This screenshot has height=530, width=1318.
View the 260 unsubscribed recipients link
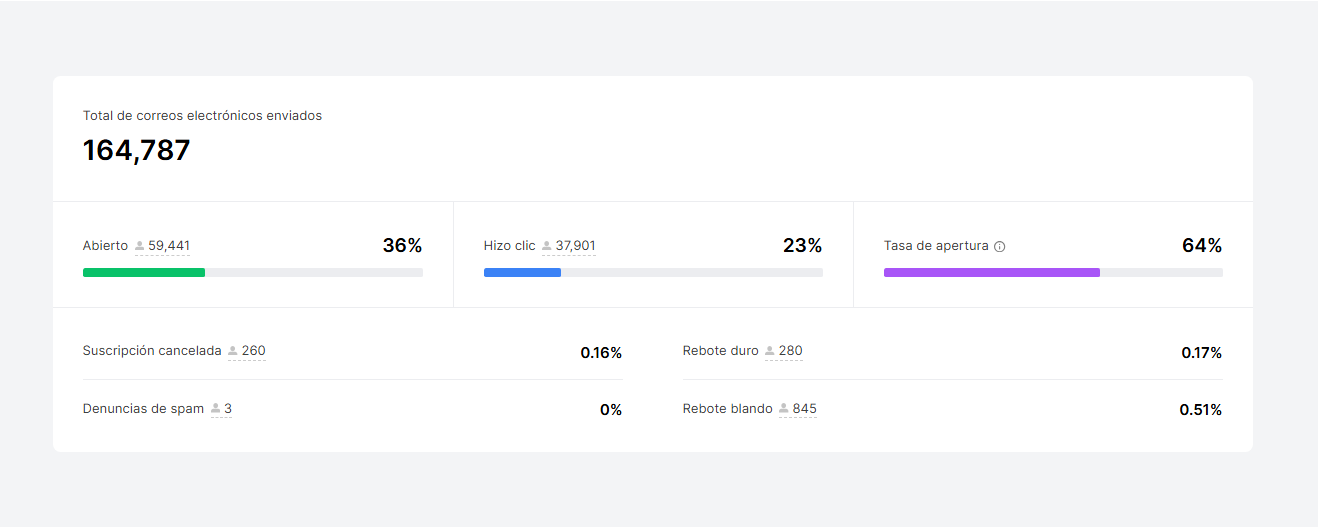pos(253,351)
